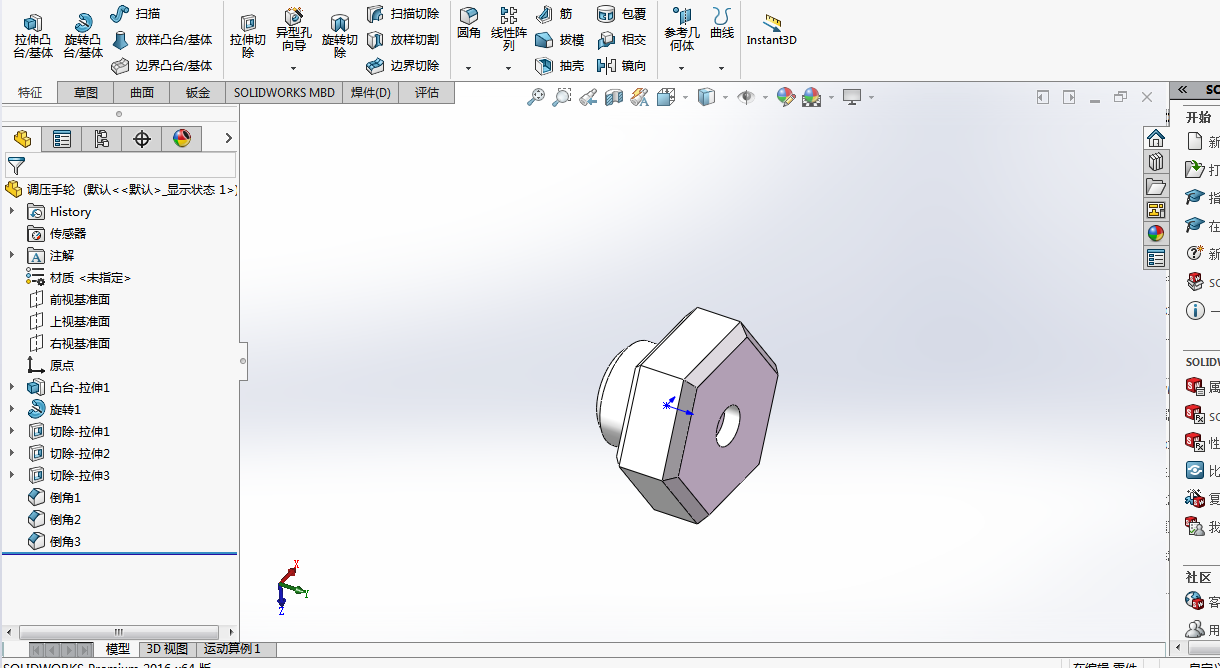Select the 拉伸凸台/基体 extrude boss tool
The width and height of the screenshot is (1220, 668).
pyautogui.click(x=33, y=36)
